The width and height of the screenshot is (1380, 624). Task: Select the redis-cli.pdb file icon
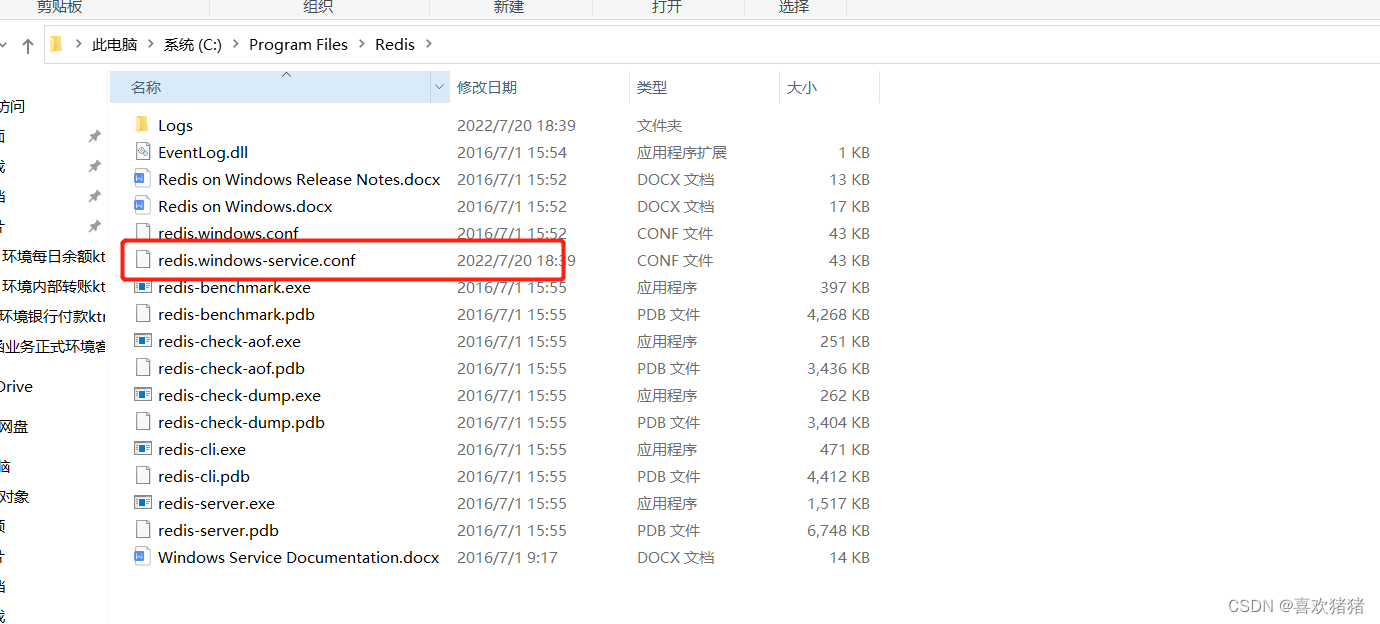(142, 476)
